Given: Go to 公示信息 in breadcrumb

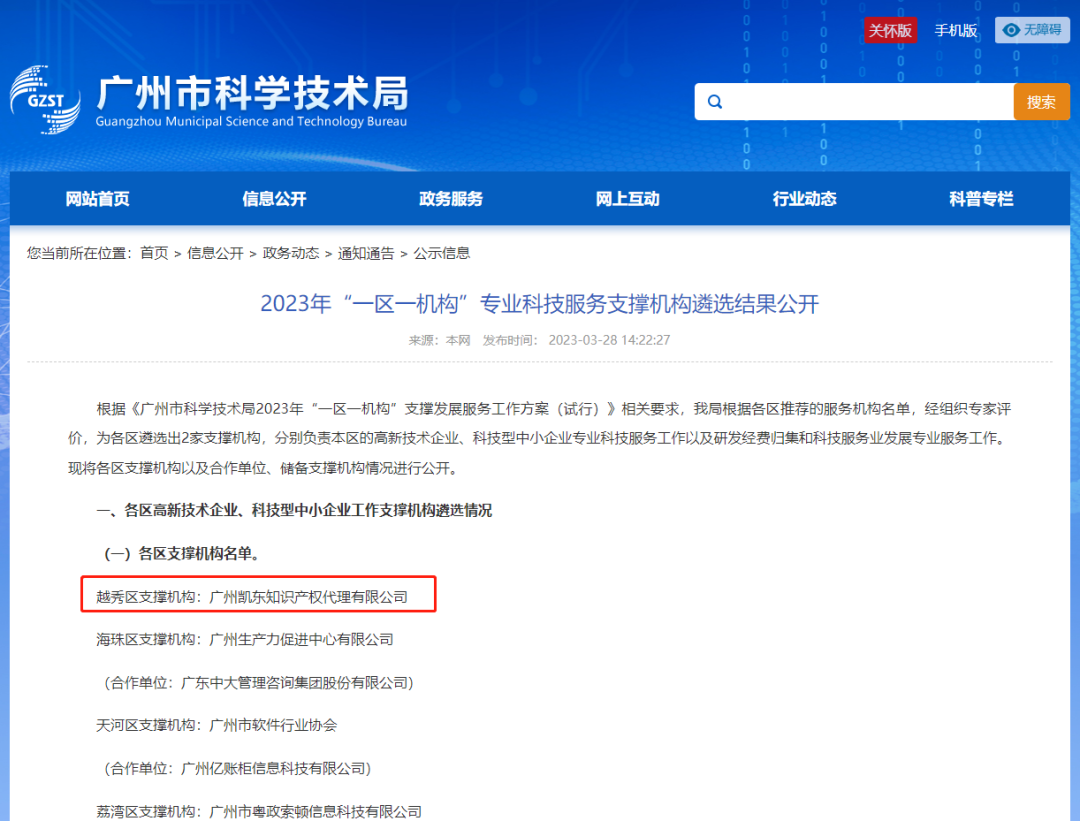Looking at the screenshot, I should tap(442, 253).
